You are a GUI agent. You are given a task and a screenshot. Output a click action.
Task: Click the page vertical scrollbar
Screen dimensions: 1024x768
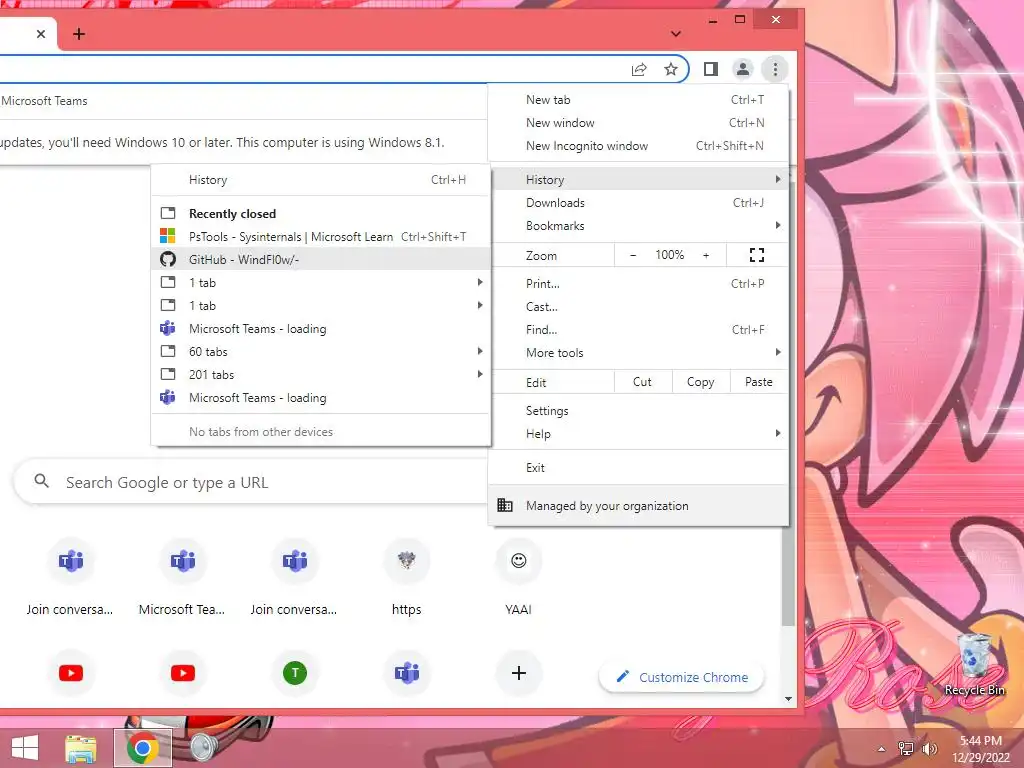(x=788, y=405)
